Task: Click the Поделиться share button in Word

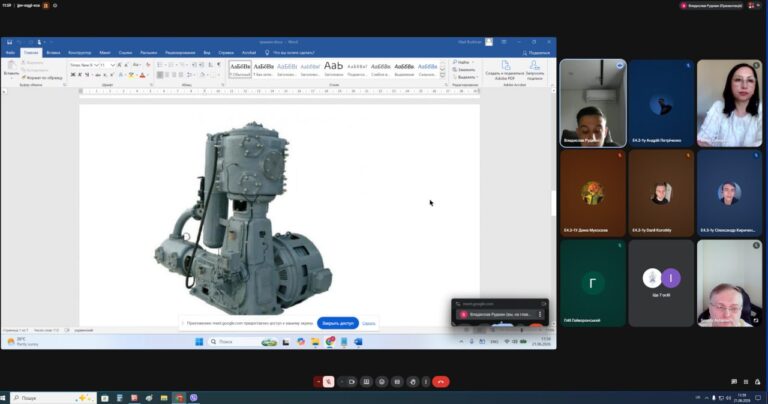Action: pos(536,52)
